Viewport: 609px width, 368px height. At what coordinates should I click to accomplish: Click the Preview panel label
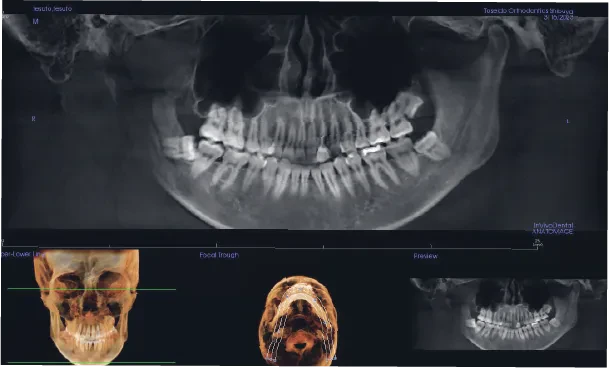[x=426, y=256]
